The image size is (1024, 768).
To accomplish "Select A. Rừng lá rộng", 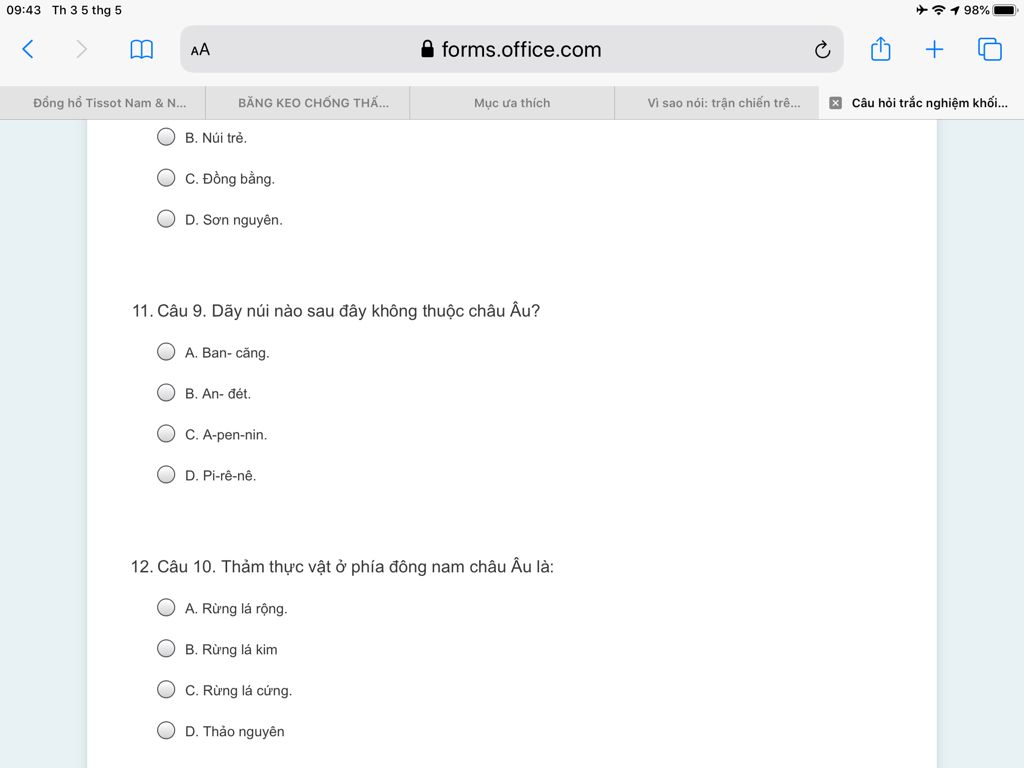I will tap(166, 608).
